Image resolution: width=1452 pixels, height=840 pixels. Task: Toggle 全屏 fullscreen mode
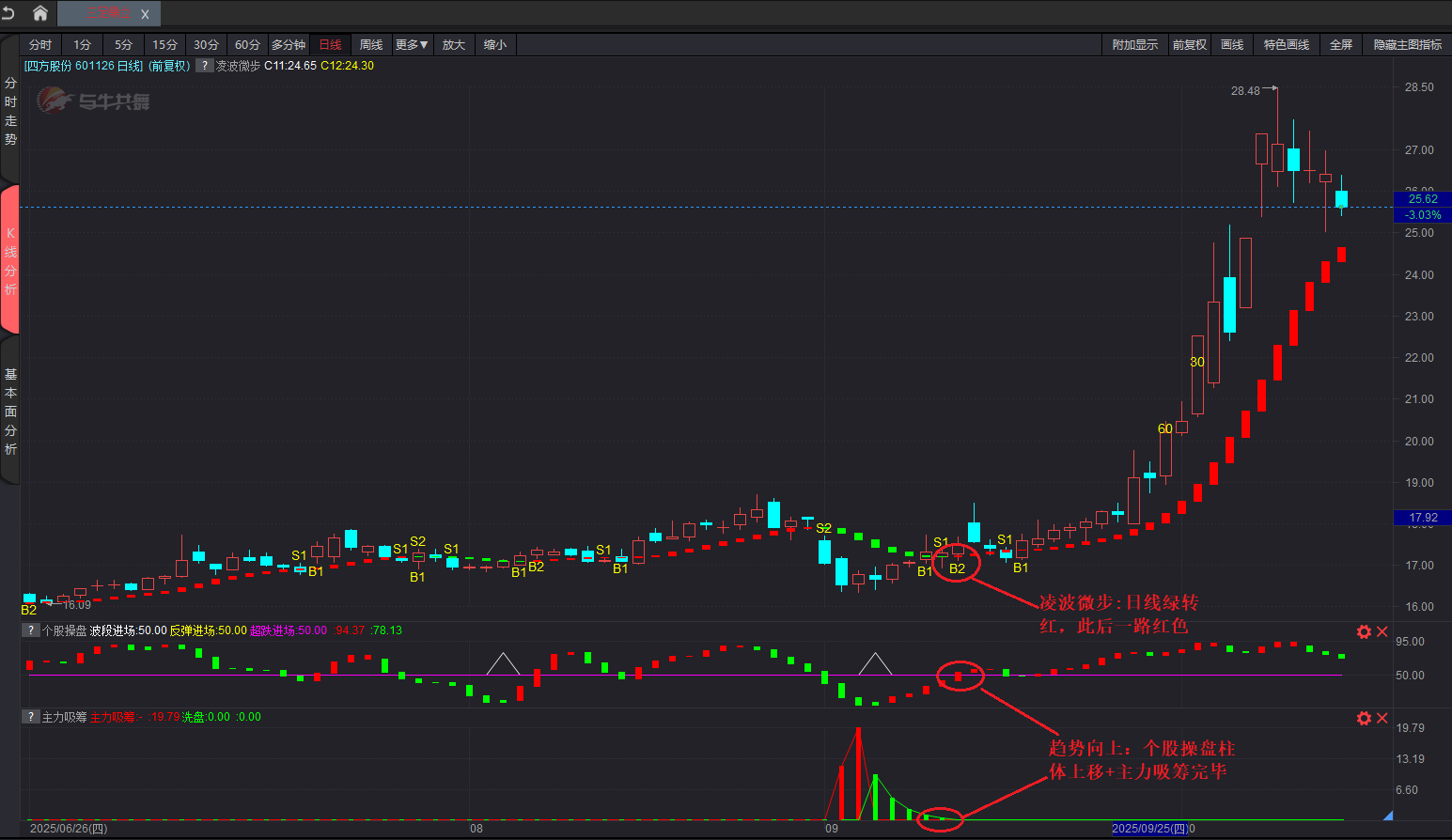pyautogui.click(x=1340, y=45)
